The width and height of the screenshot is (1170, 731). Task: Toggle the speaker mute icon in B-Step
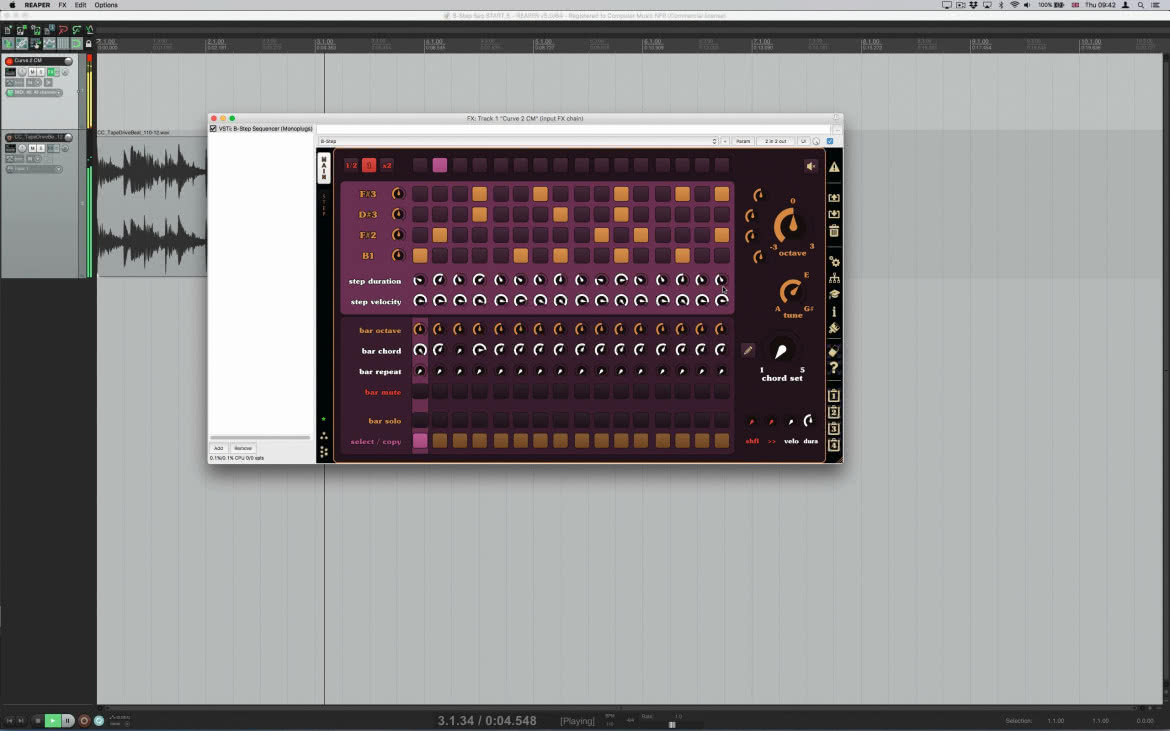pos(811,166)
